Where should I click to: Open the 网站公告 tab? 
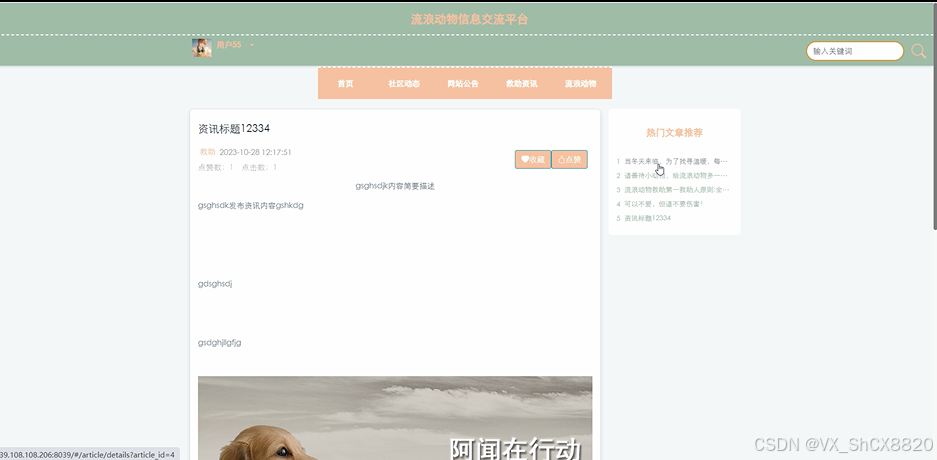click(x=463, y=84)
